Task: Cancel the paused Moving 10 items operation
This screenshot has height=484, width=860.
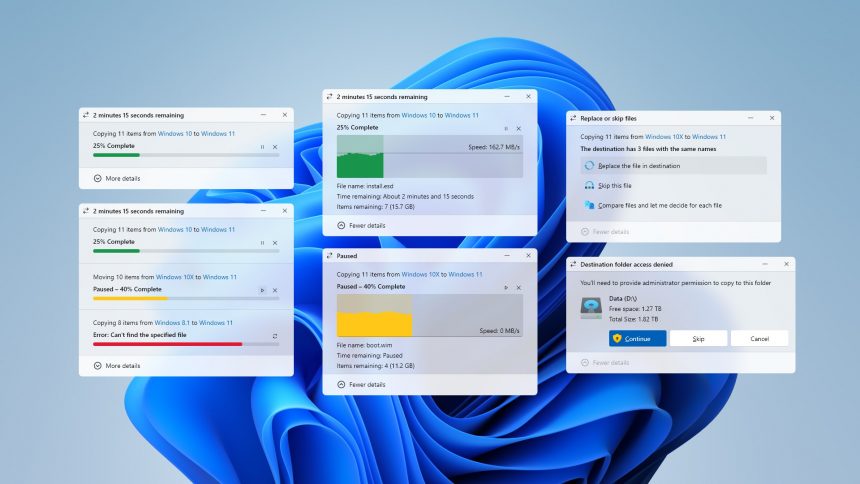Action: point(275,290)
